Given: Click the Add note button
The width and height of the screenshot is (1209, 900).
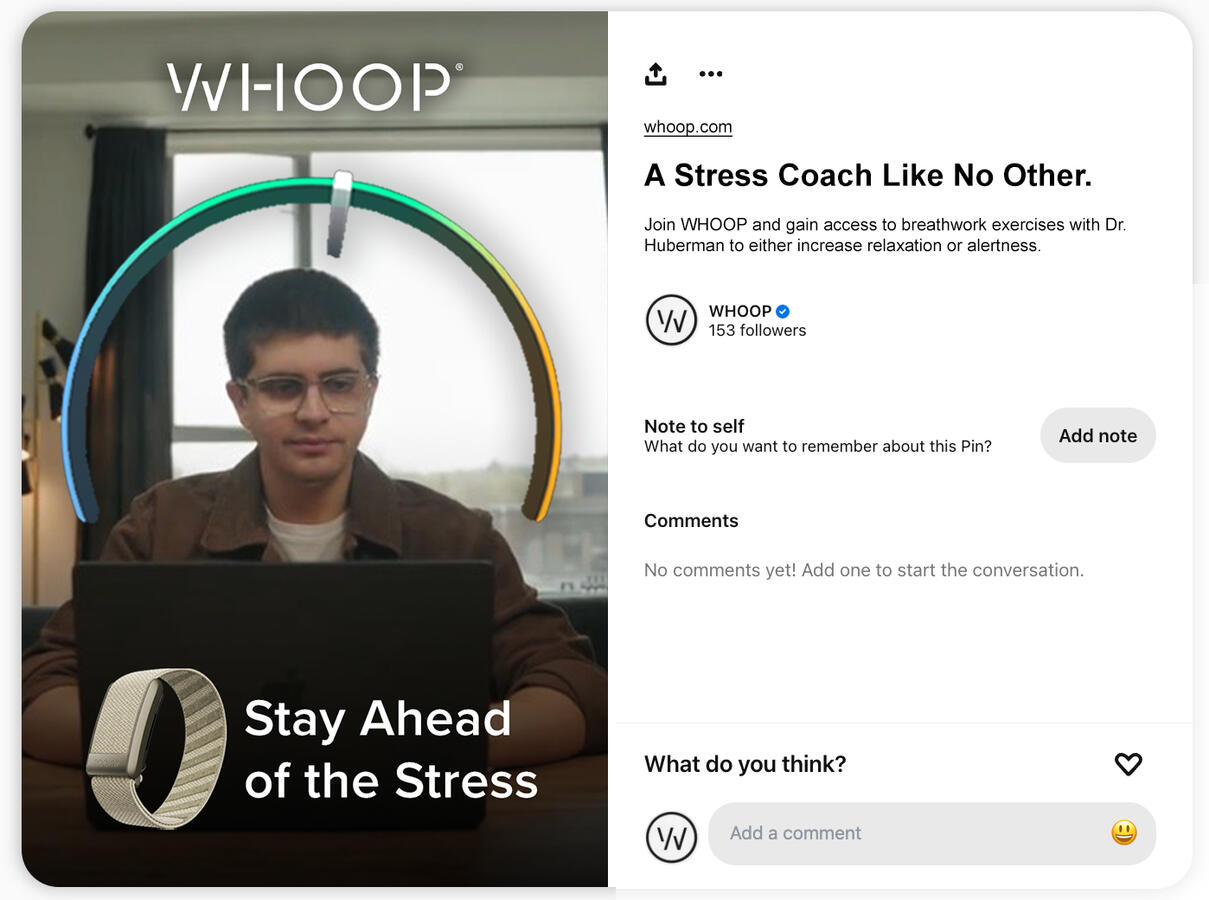Looking at the screenshot, I should pos(1098,435).
